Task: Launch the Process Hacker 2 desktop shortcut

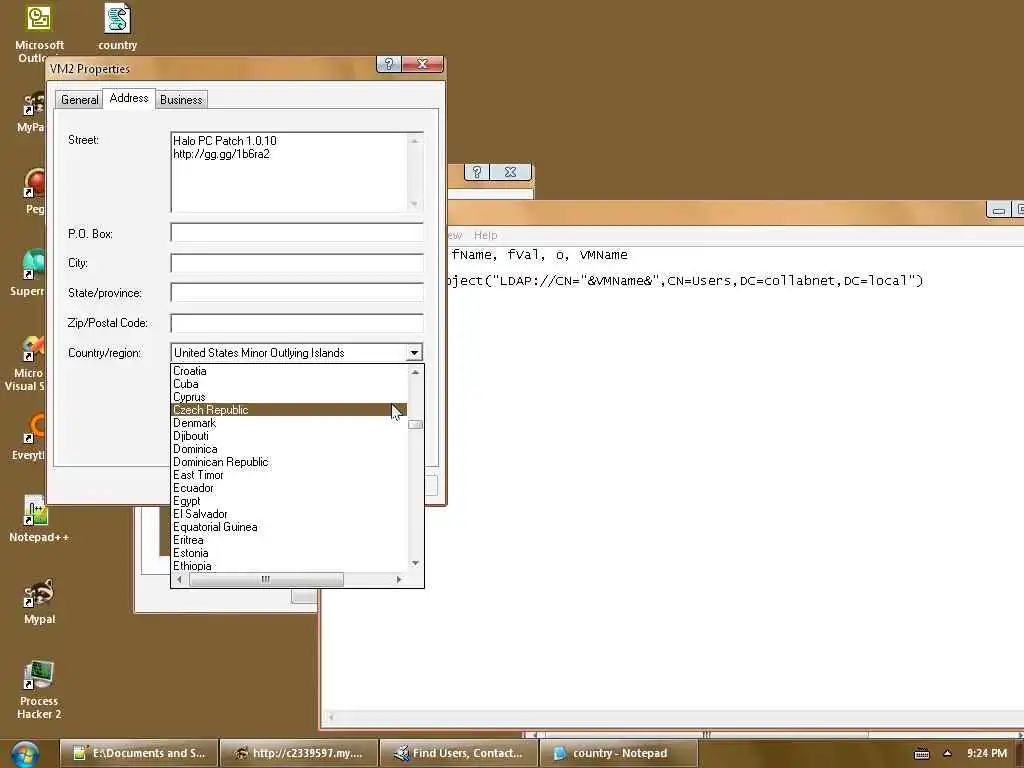Action: pyautogui.click(x=39, y=690)
